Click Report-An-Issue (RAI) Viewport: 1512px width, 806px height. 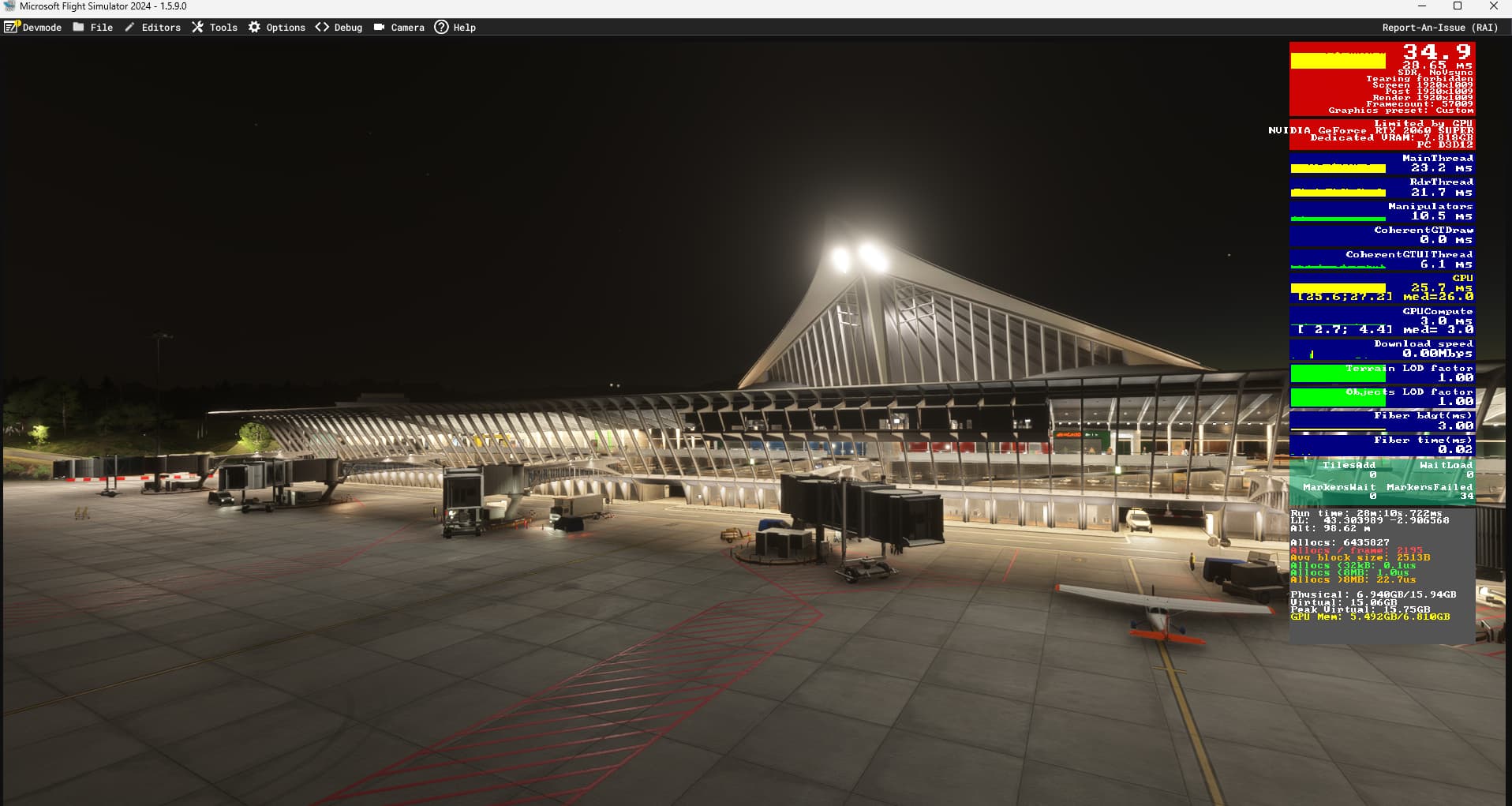[x=1439, y=28]
